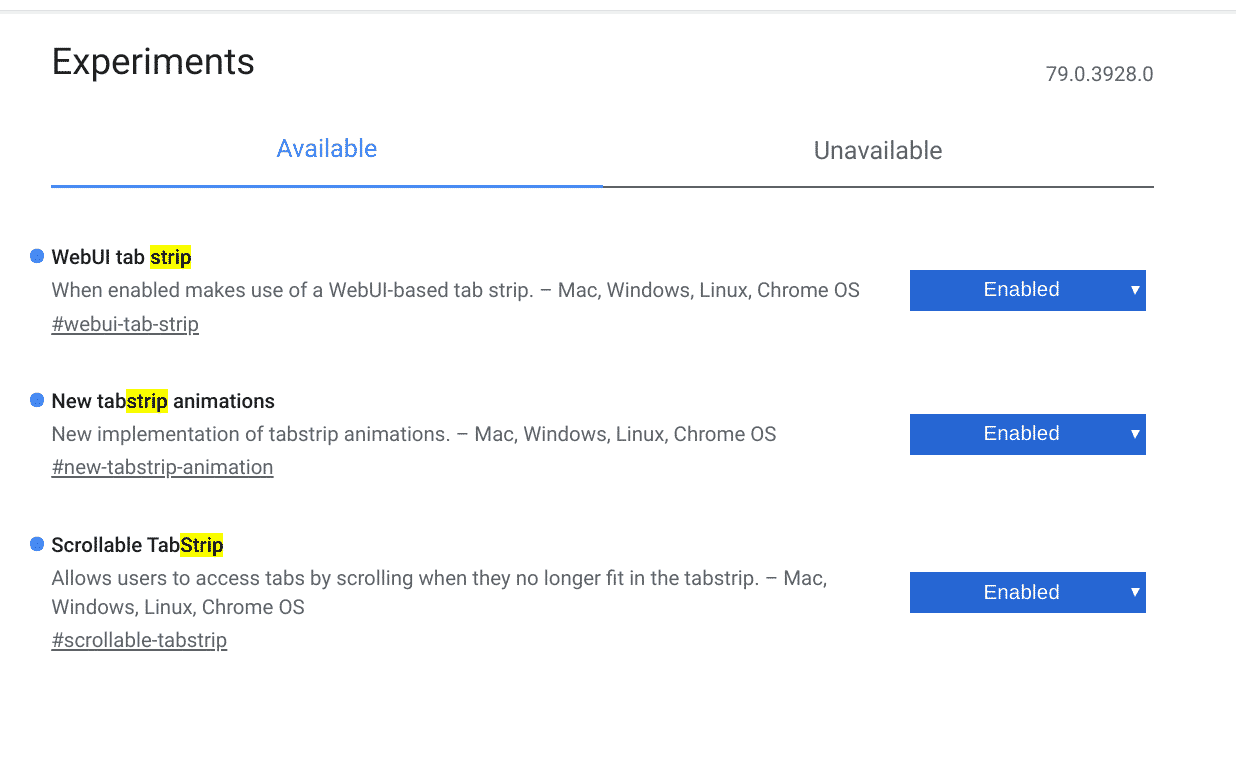The image size is (1236, 779).
Task: Click the dropdown arrow on Scrollable TabStrip control
Action: click(x=1135, y=592)
